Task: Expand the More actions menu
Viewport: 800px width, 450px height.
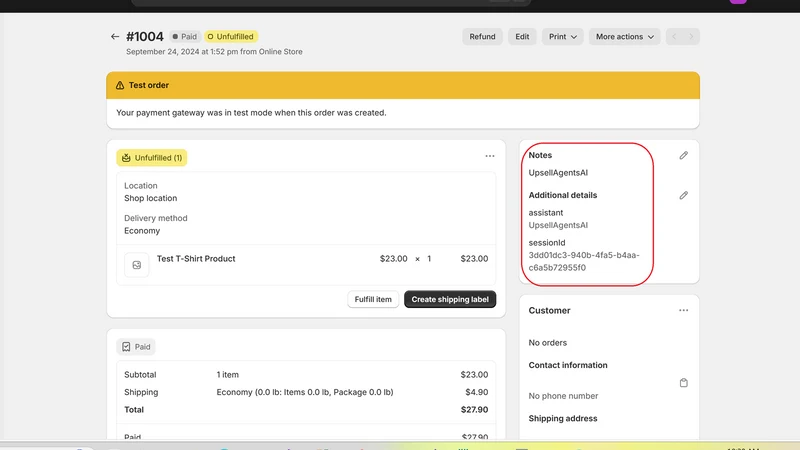Action: coord(624,37)
